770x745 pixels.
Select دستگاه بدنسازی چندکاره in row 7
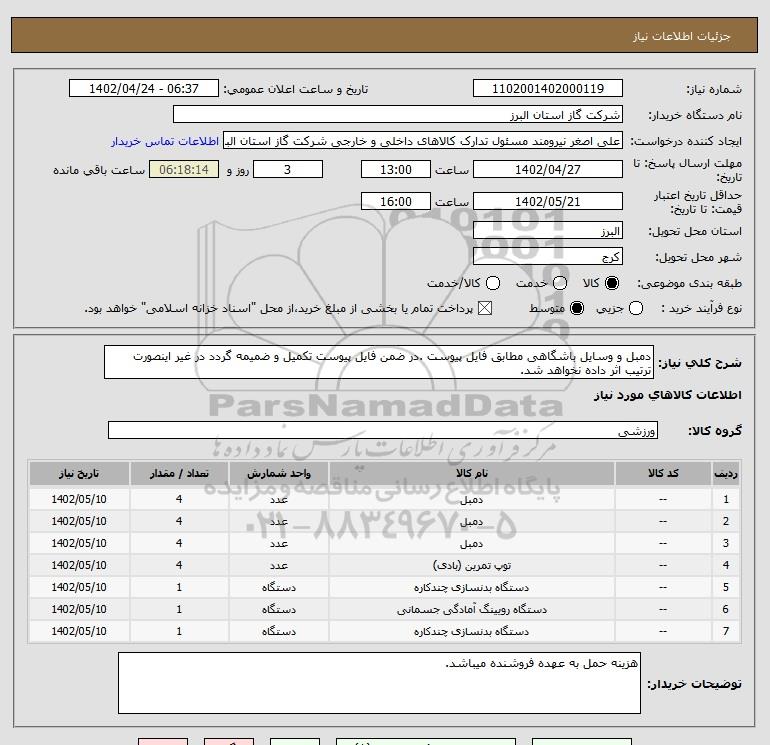tap(471, 632)
